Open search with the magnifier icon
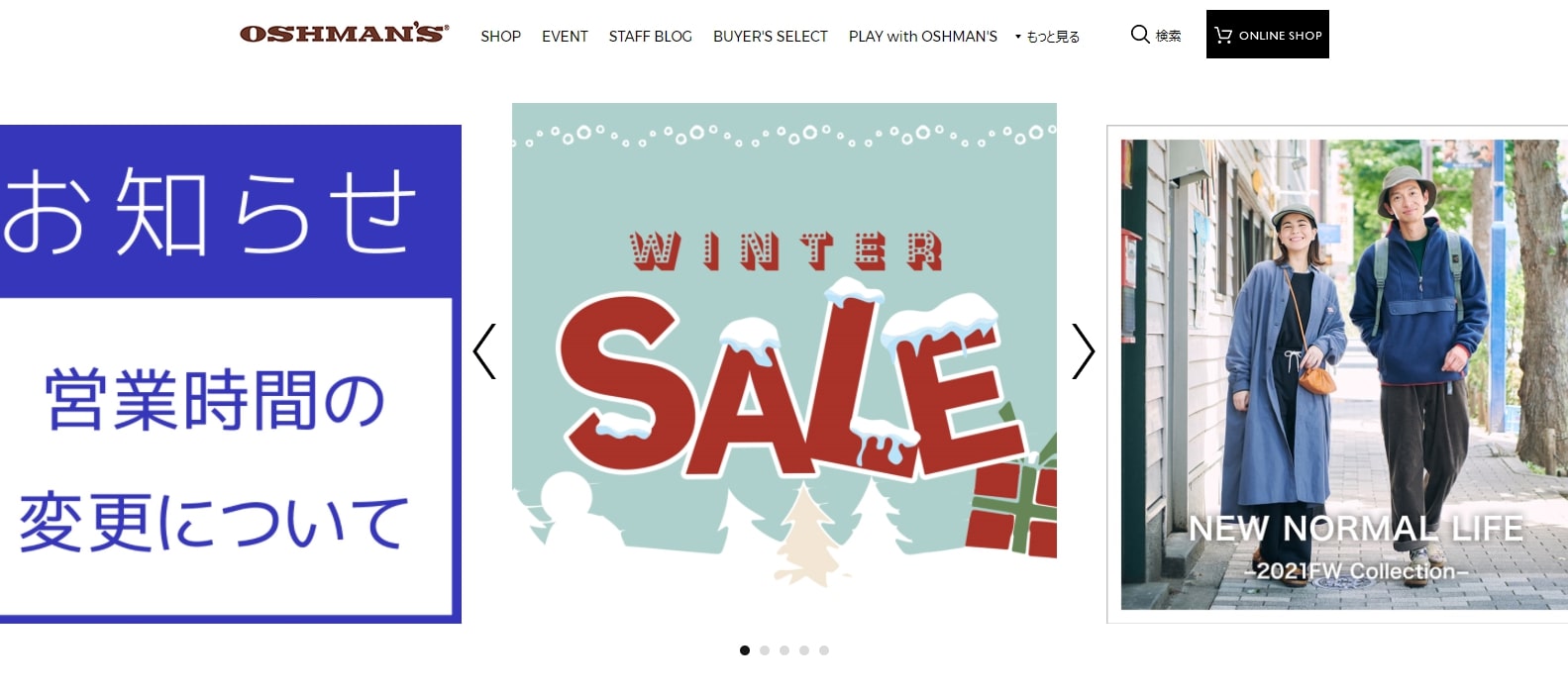This screenshot has height=693, width=1568. (1140, 35)
